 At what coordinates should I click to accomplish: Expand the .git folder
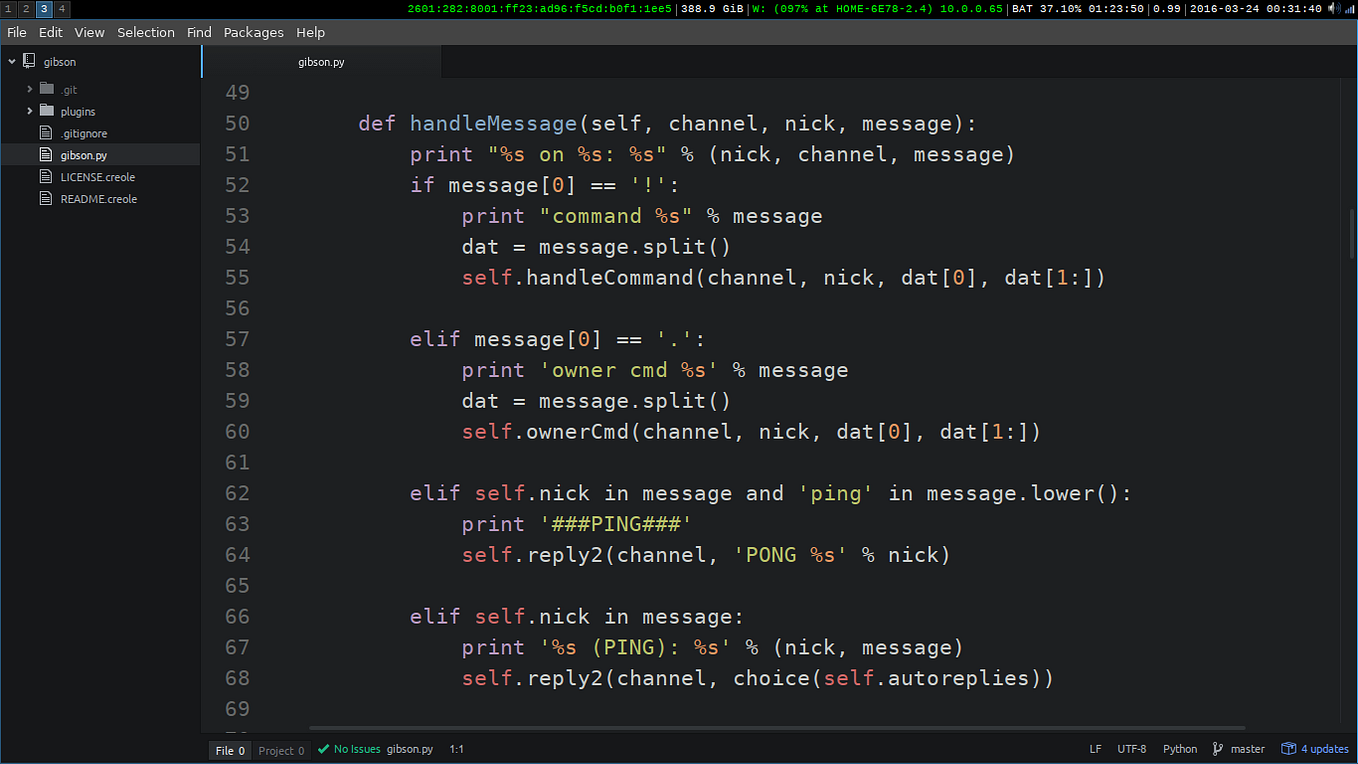[x=29, y=88]
